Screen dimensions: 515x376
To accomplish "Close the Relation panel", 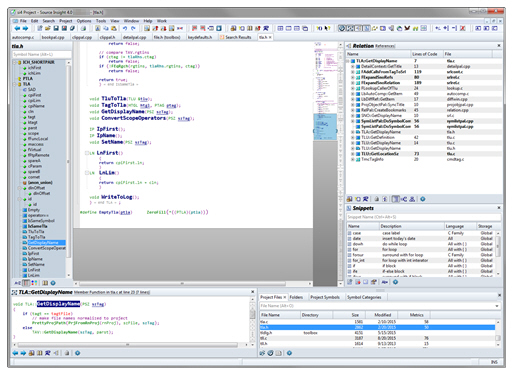I will 499,46.
